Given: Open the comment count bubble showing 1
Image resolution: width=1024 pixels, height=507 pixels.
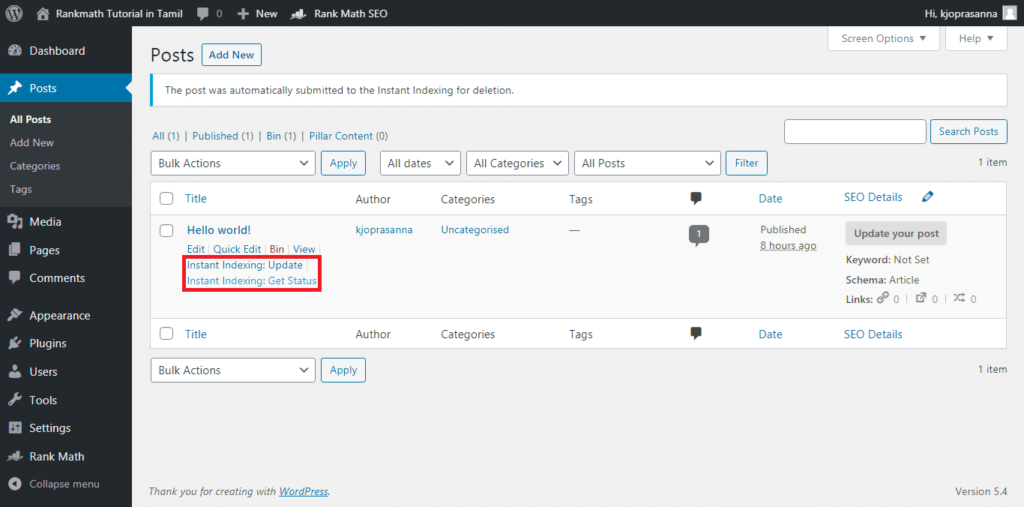Looking at the screenshot, I should tap(699, 235).
